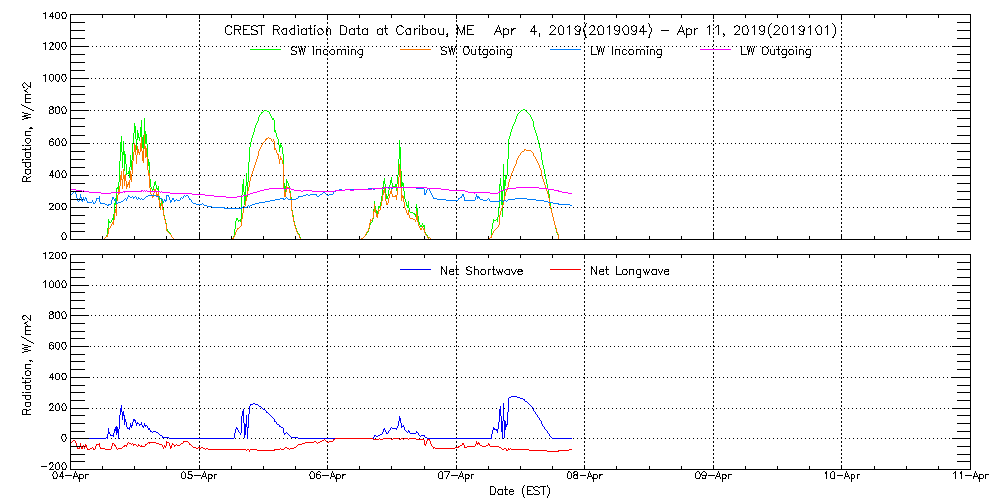The height and width of the screenshot is (500, 1000).
Task: Click the CREST Radiation Data chart title
Action: pyautogui.click(x=530, y=31)
